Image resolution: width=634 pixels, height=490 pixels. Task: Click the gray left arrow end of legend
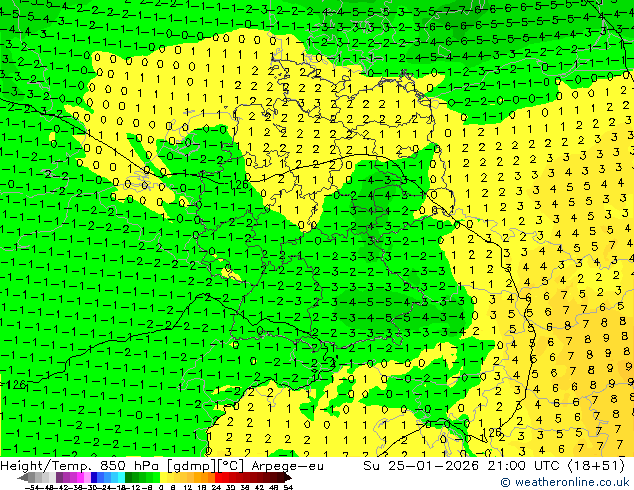[23, 477]
